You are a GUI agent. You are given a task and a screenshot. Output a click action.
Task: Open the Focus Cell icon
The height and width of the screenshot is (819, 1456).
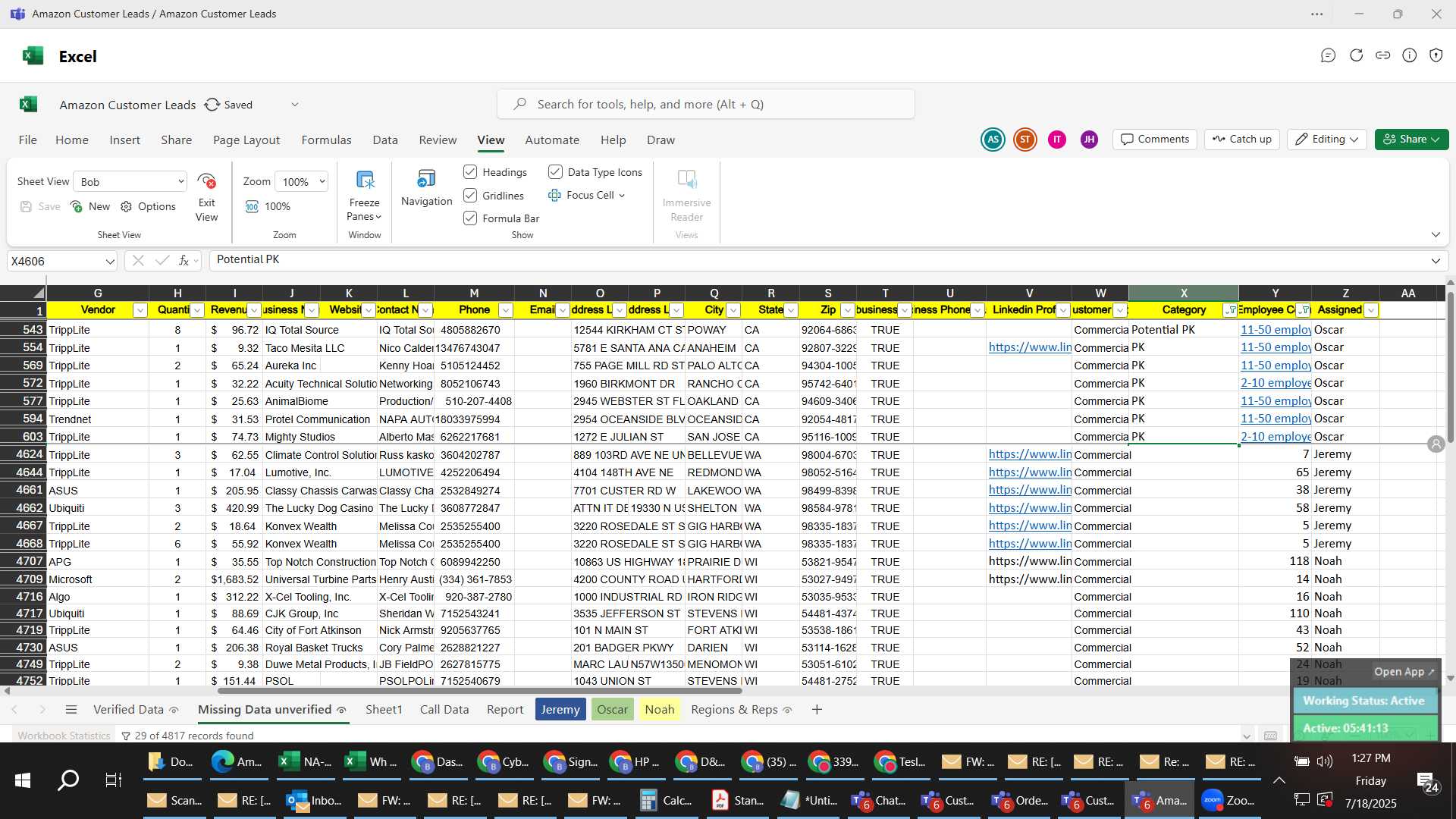(x=554, y=195)
